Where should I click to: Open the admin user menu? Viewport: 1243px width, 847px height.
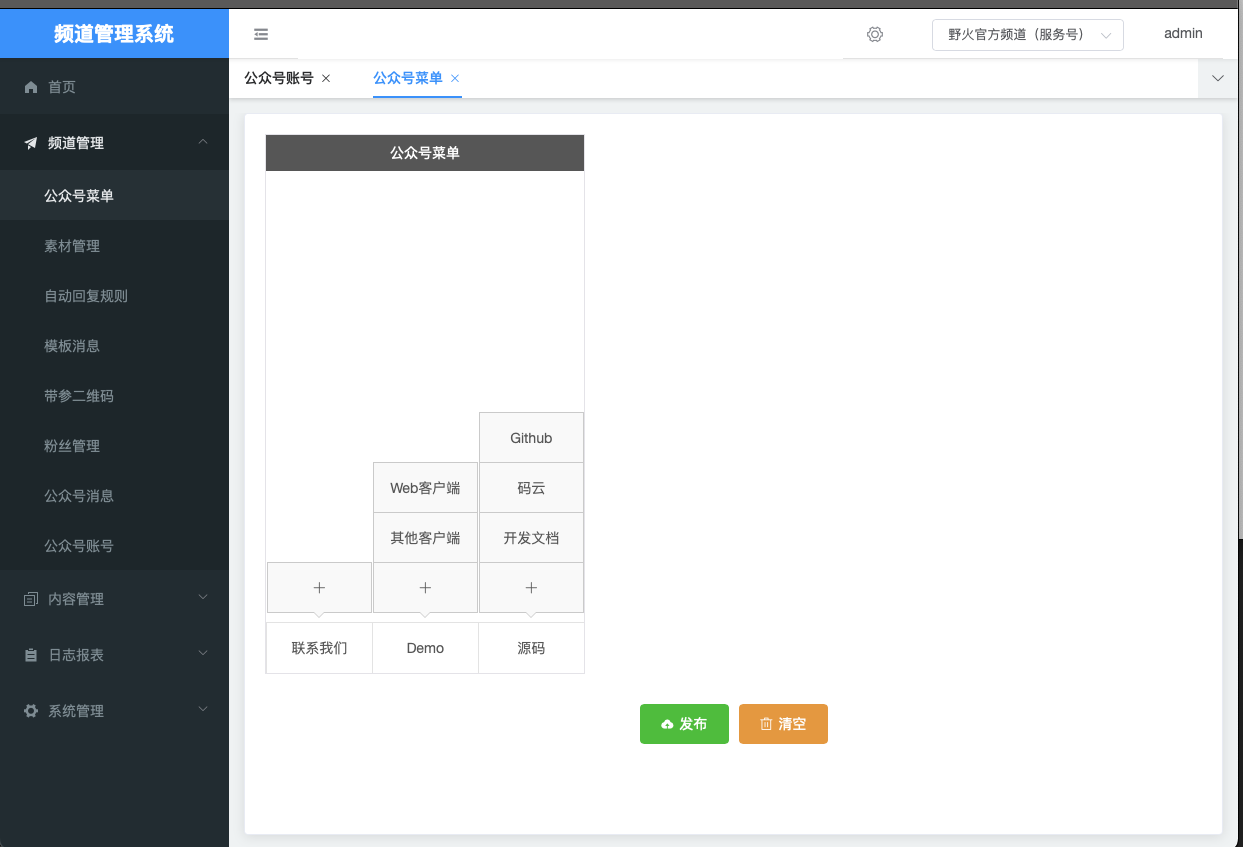[x=1183, y=34]
